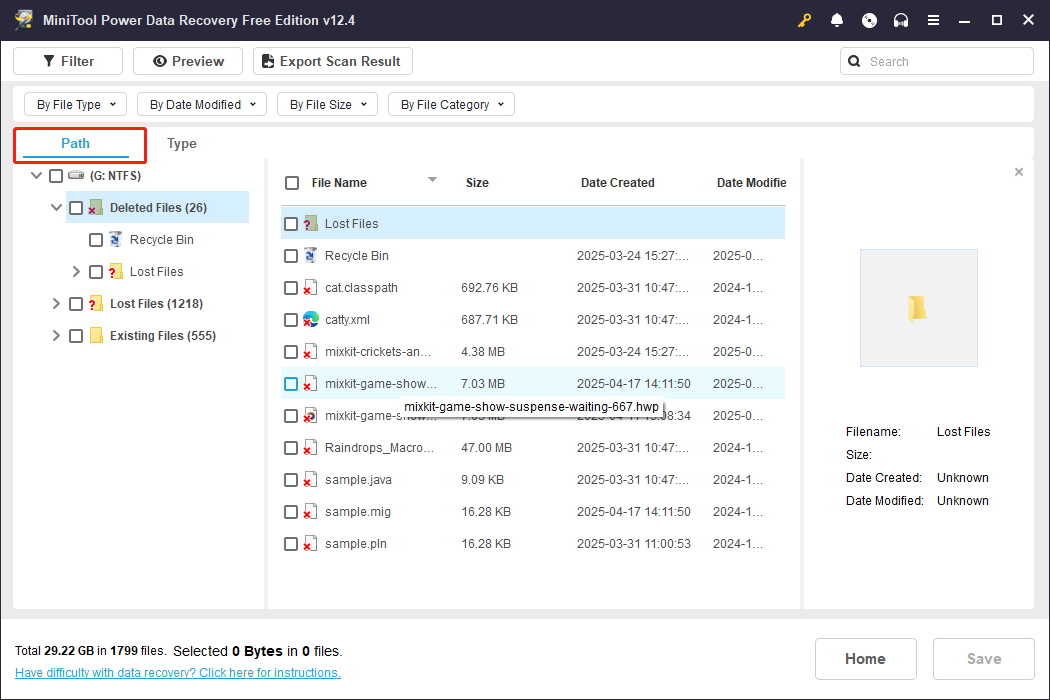Sort by the Date Modified column header
This screenshot has height=700, width=1050.
click(x=751, y=183)
